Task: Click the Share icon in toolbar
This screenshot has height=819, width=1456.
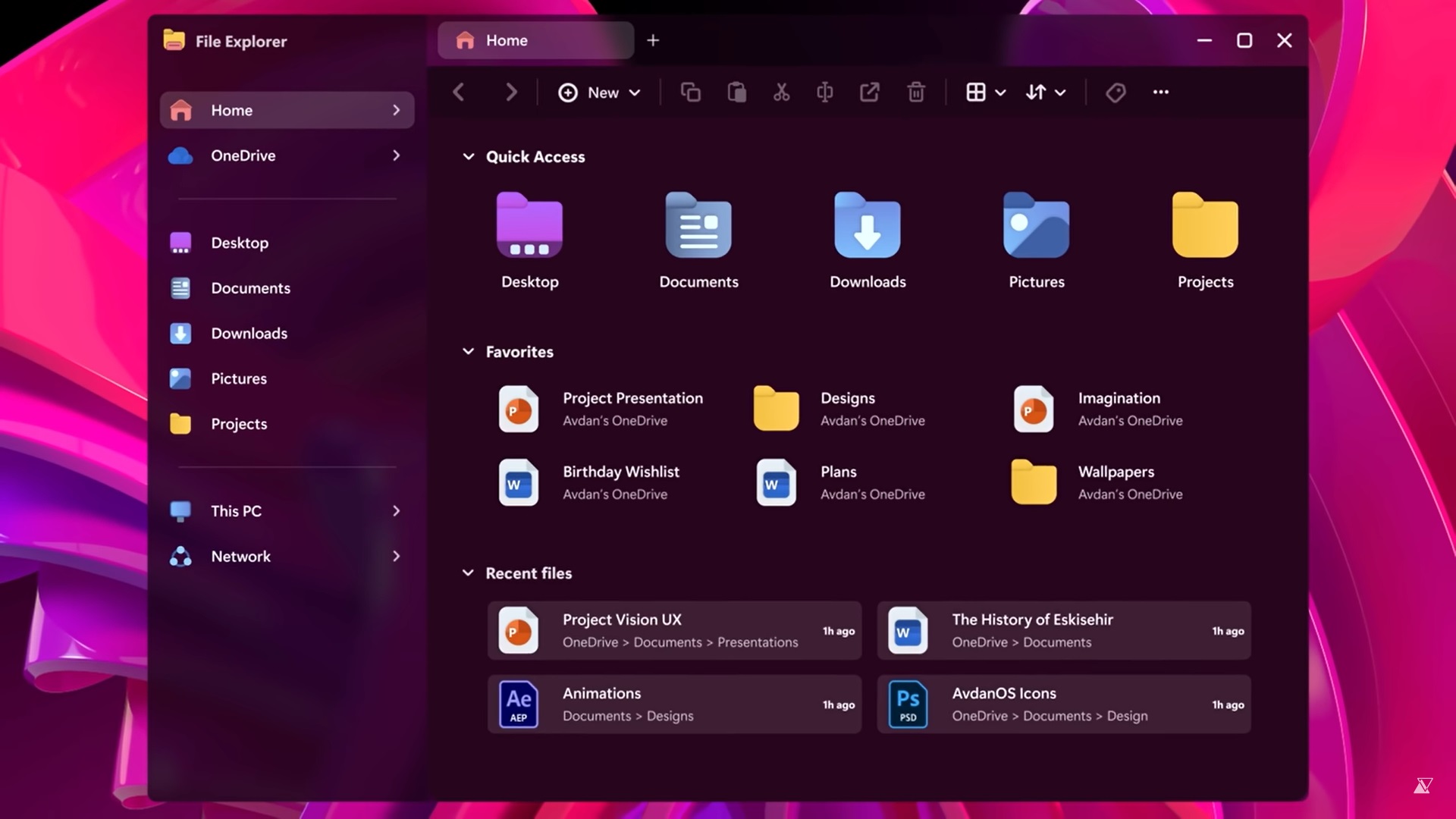Action: click(x=870, y=93)
